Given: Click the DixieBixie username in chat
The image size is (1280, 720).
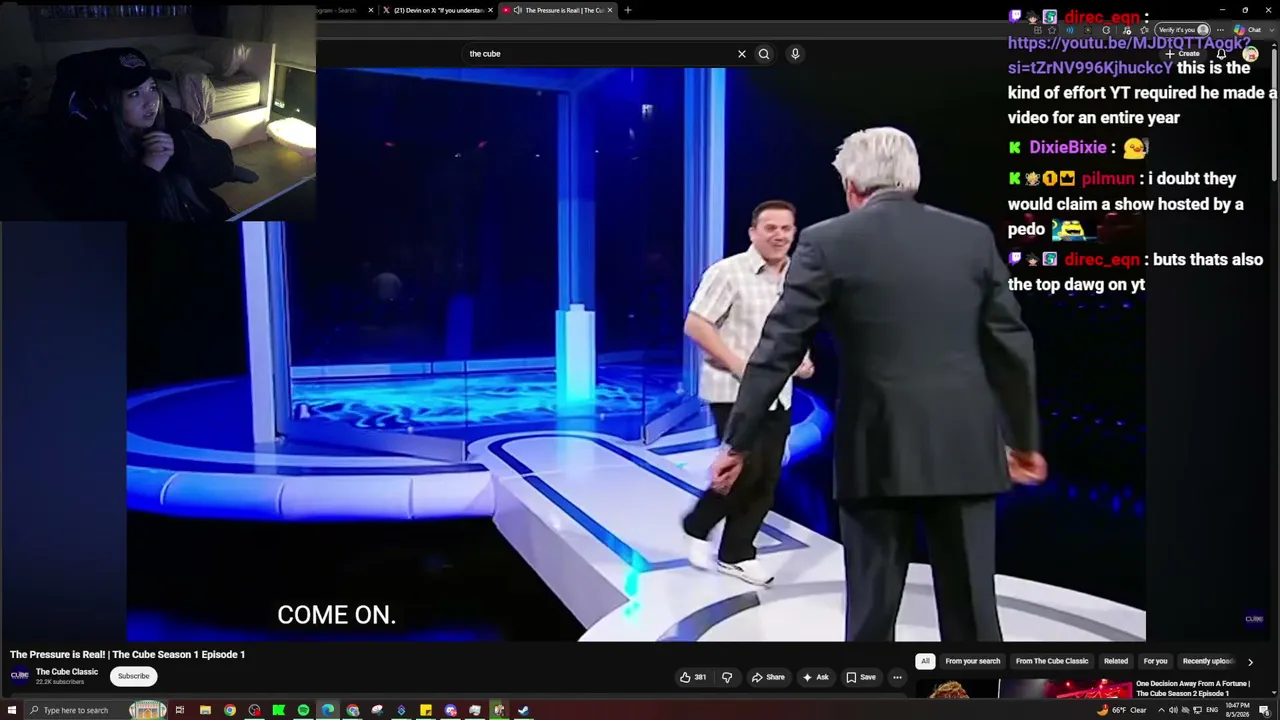Looking at the screenshot, I should click(x=1068, y=147).
